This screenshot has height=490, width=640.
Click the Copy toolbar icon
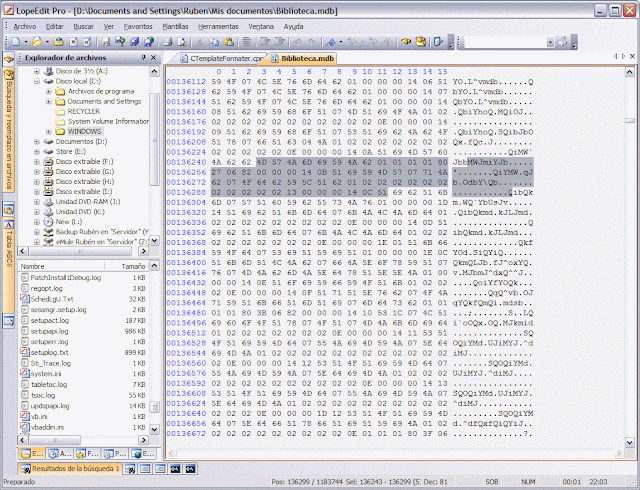(x=214, y=42)
